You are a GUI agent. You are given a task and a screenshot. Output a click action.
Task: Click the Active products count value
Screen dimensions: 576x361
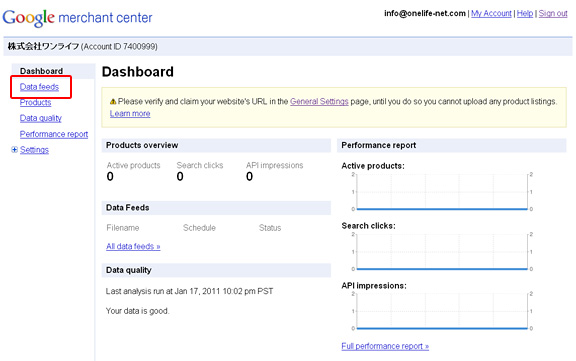click(x=110, y=177)
